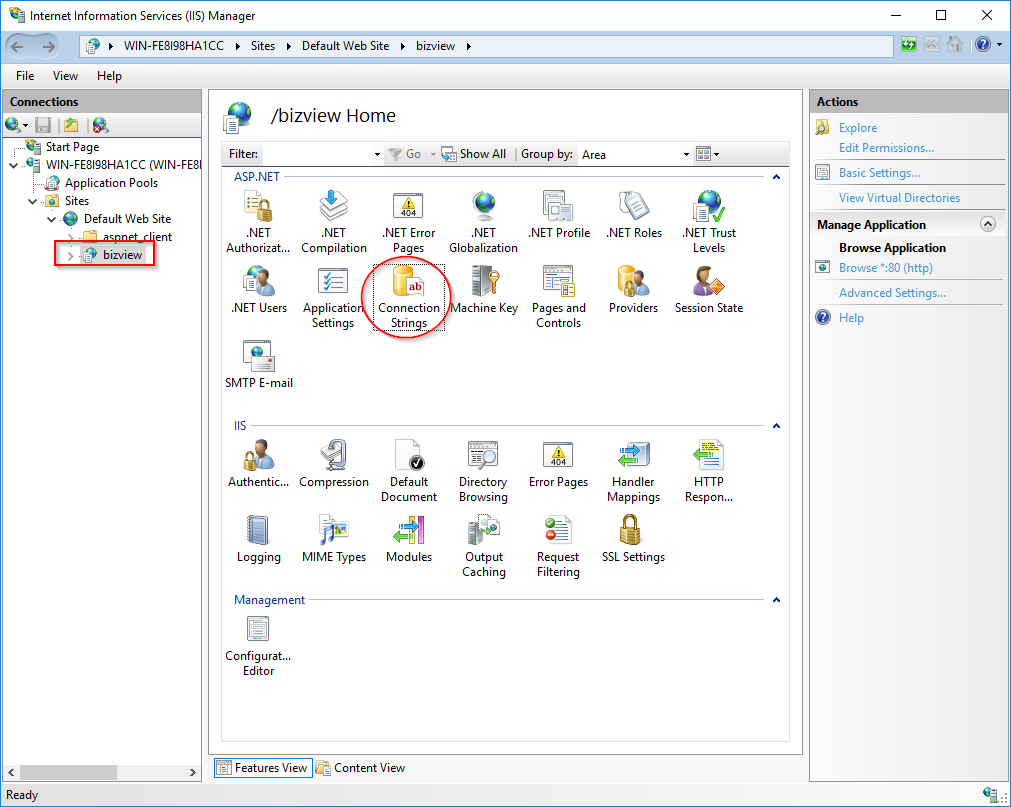This screenshot has height=807, width=1011.
Task: Select Start Page in Connections tree
Action: [x=72, y=147]
